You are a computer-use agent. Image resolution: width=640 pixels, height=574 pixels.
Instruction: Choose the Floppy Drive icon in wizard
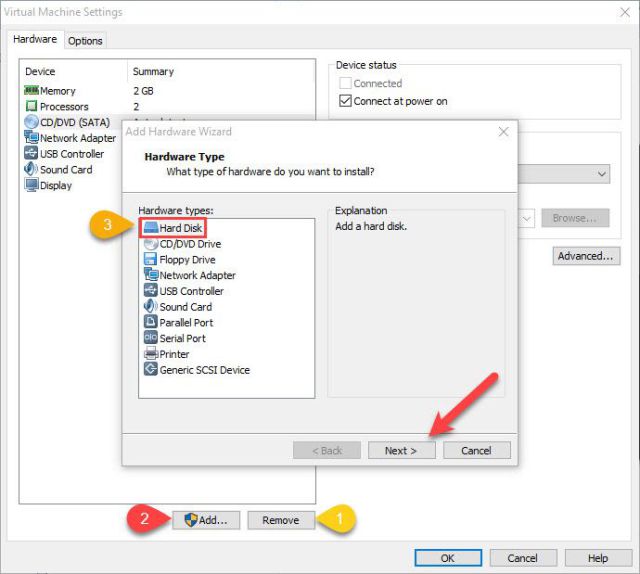coord(150,259)
